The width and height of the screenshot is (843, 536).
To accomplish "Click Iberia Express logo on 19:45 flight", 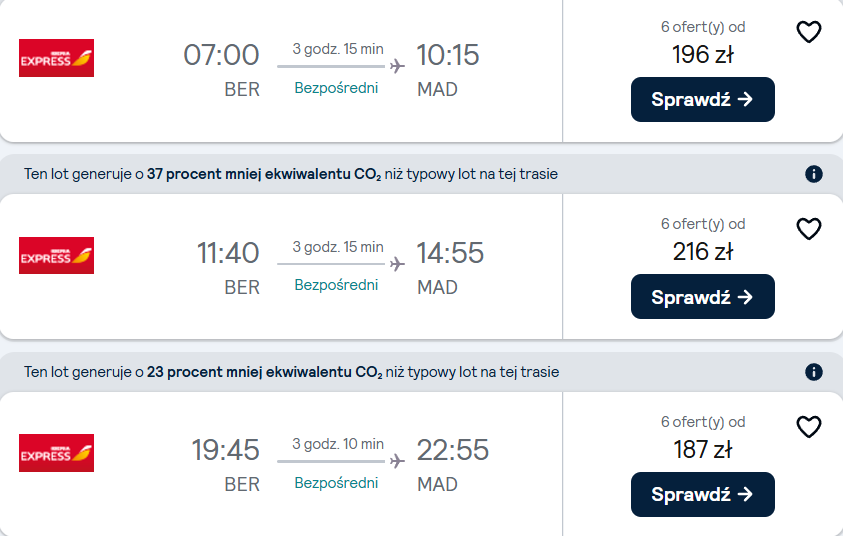I will click(56, 453).
